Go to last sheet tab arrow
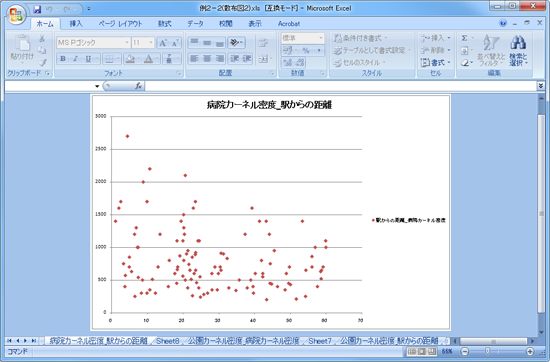This screenshot has width=550, height=362. coord(34,341)
